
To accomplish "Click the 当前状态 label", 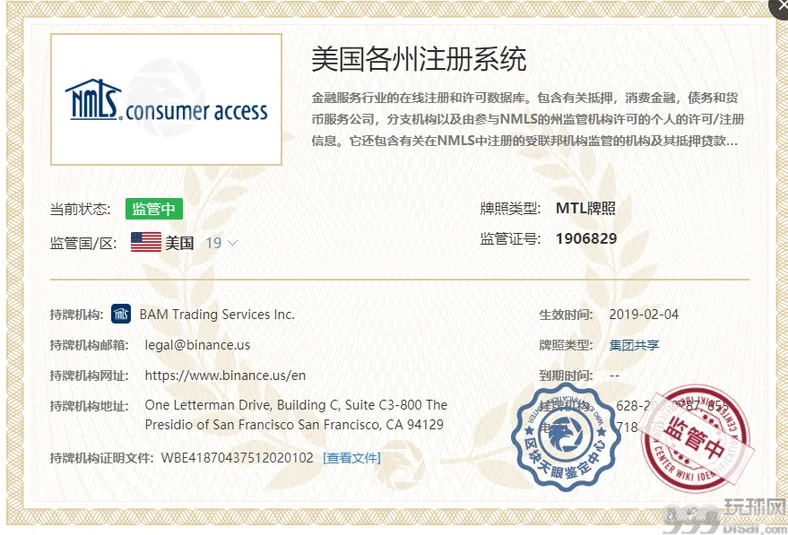I will pos(80,209).
